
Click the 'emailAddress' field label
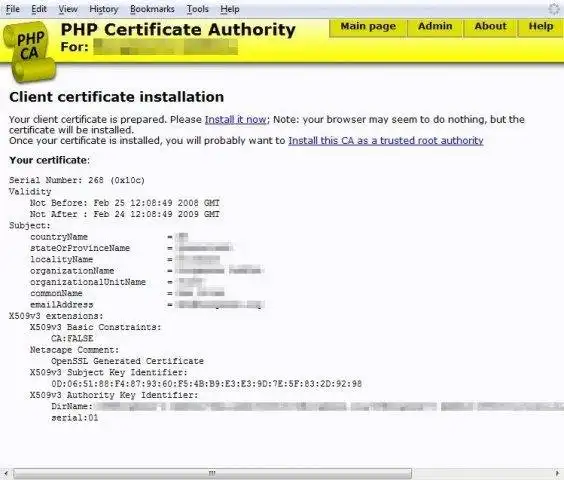62,305
